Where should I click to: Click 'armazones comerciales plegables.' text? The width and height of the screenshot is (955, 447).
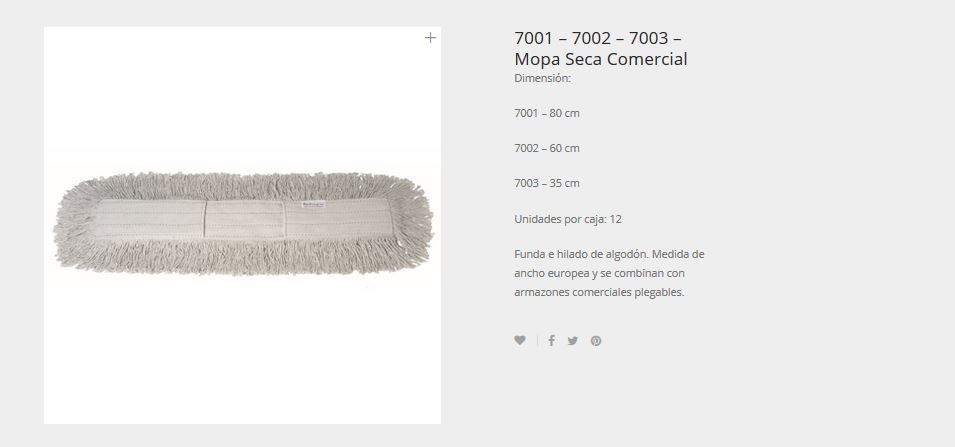point(599,292)
